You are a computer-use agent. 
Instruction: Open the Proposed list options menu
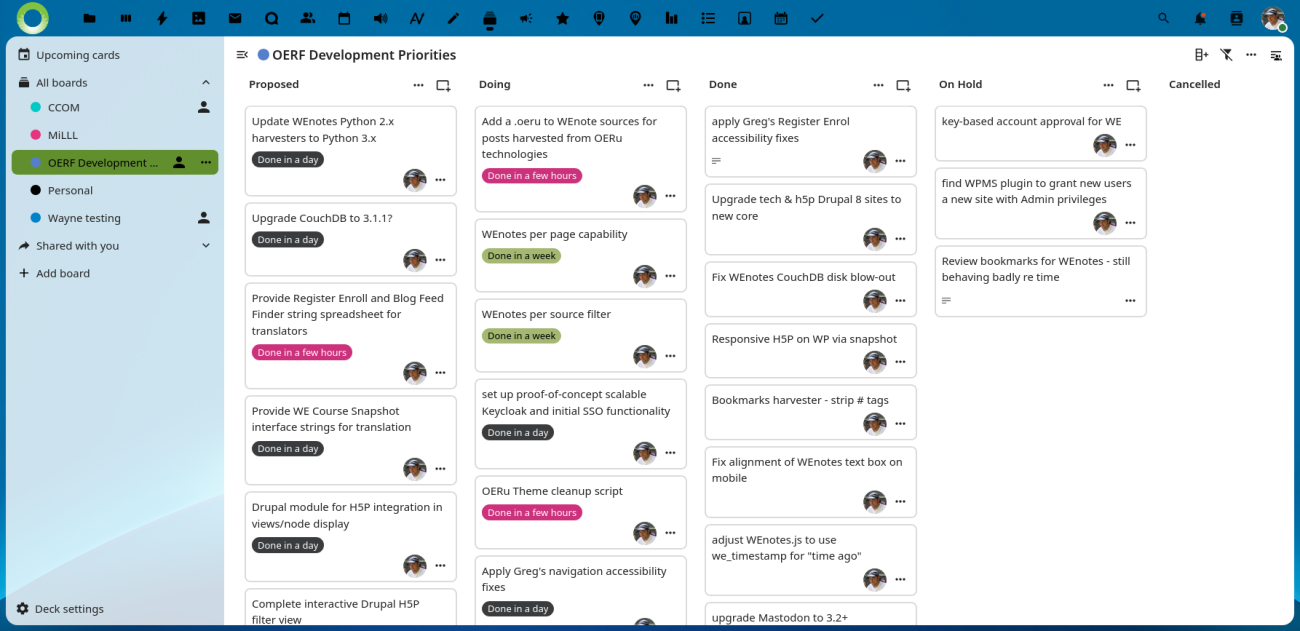point(418,85)
